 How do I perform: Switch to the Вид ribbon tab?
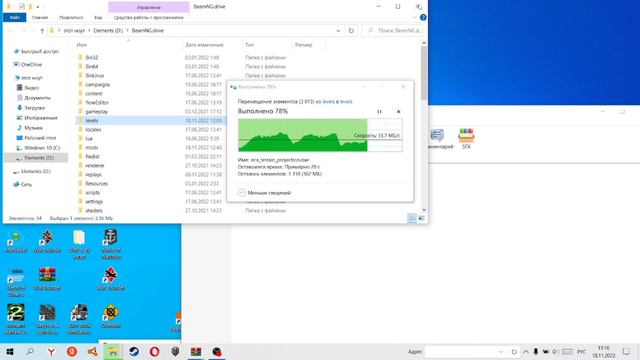[x=98, y=18]
